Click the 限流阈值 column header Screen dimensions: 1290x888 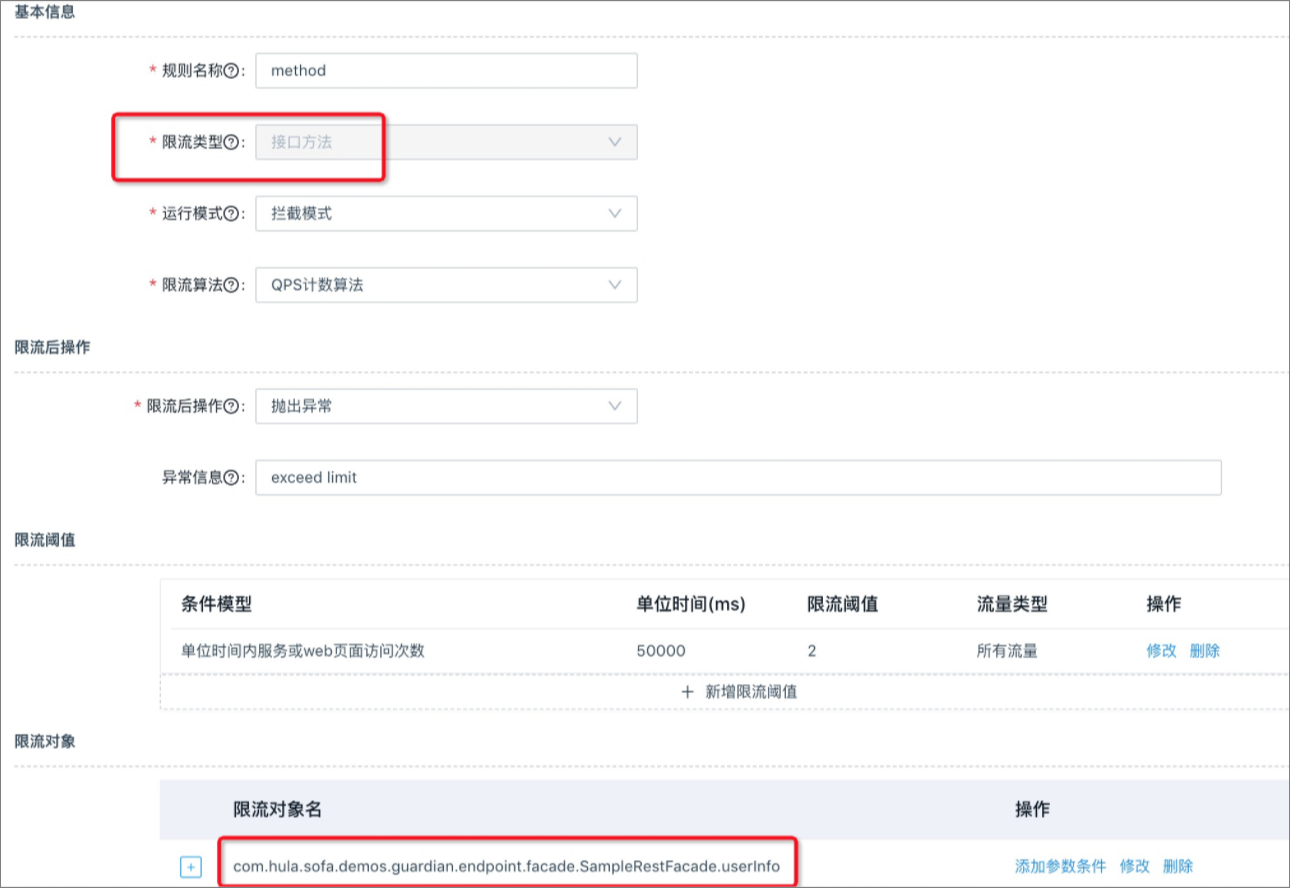tap(842, 604)
